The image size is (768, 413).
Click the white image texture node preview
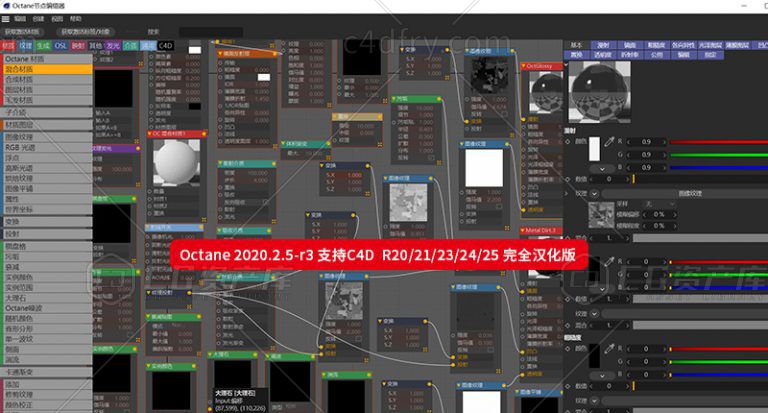click(x=484, y=168)
